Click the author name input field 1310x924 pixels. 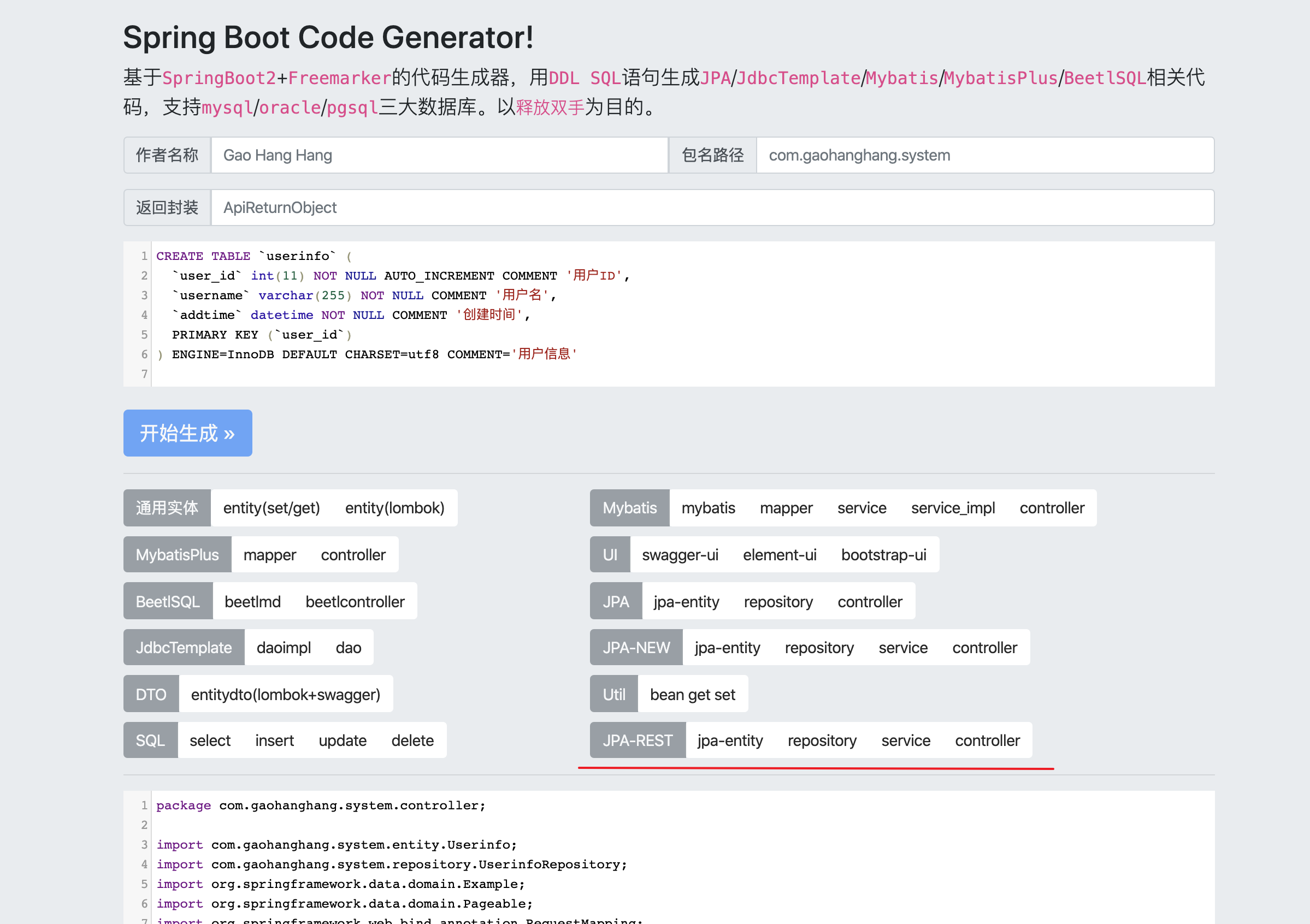pyautogui.click(x=438, y=155)
